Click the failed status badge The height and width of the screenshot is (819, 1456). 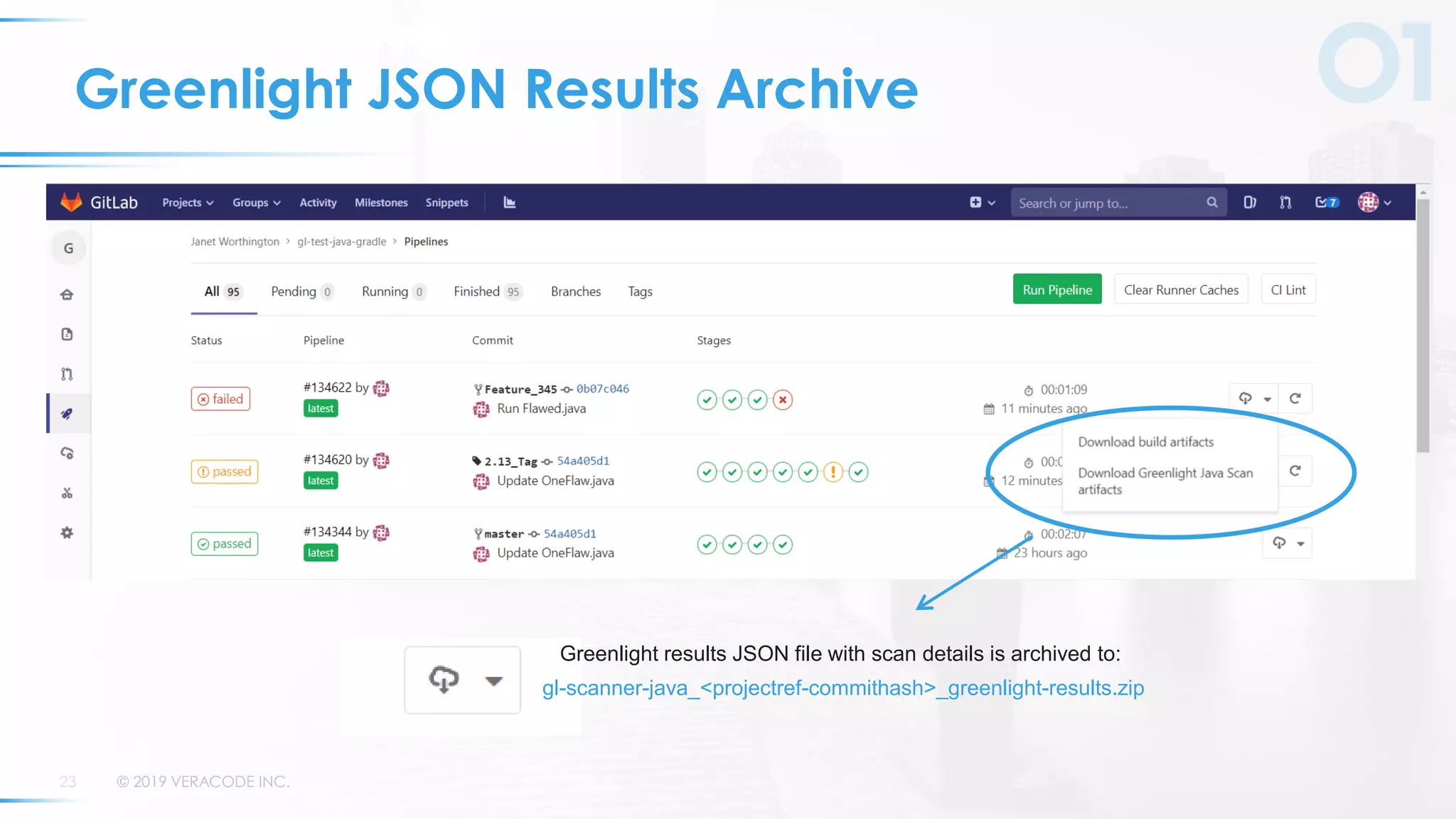point(220,399)
